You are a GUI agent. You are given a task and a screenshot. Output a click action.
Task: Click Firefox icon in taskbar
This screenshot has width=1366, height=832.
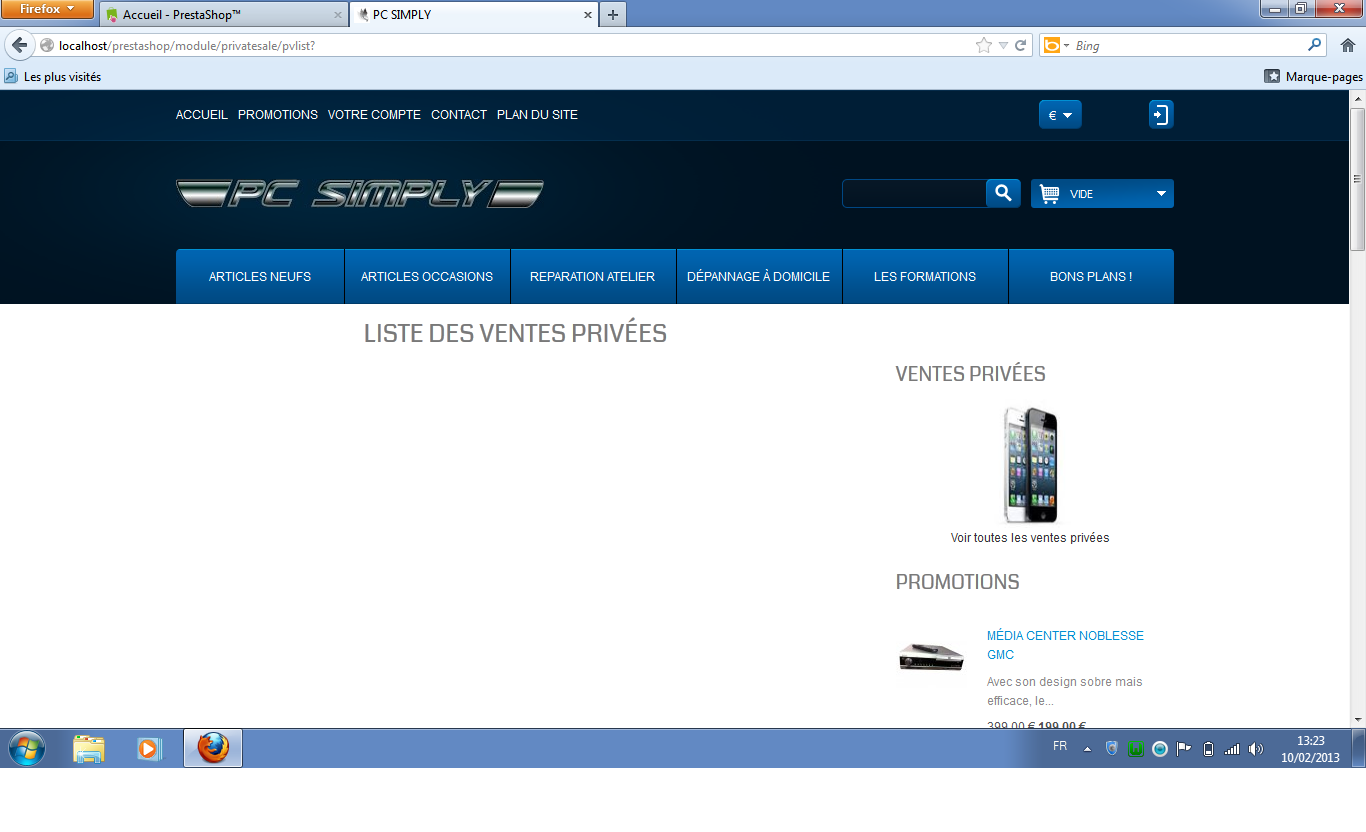coord(213,748)
